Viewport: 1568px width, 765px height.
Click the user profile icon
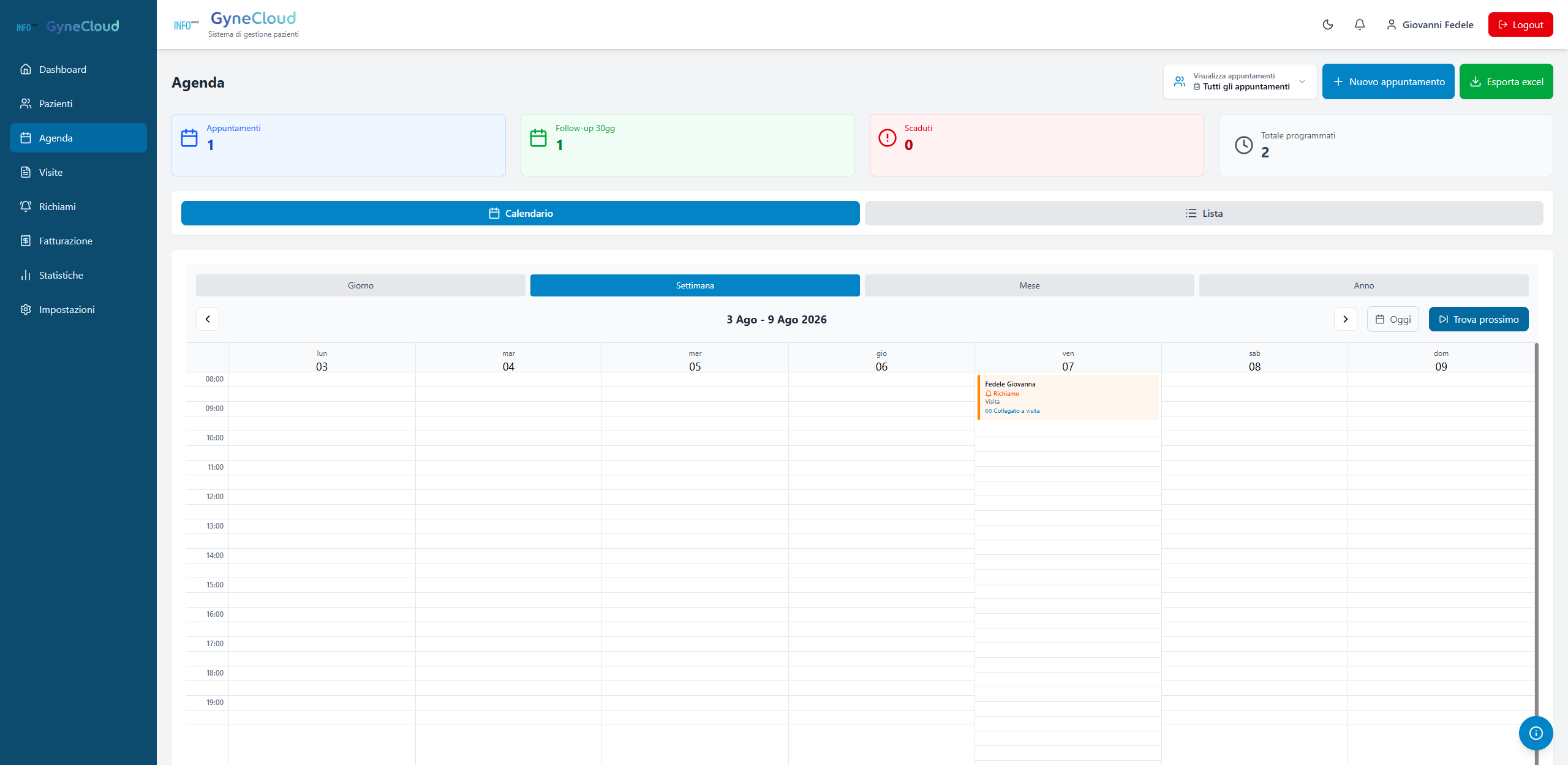(x=1391, y=24)
